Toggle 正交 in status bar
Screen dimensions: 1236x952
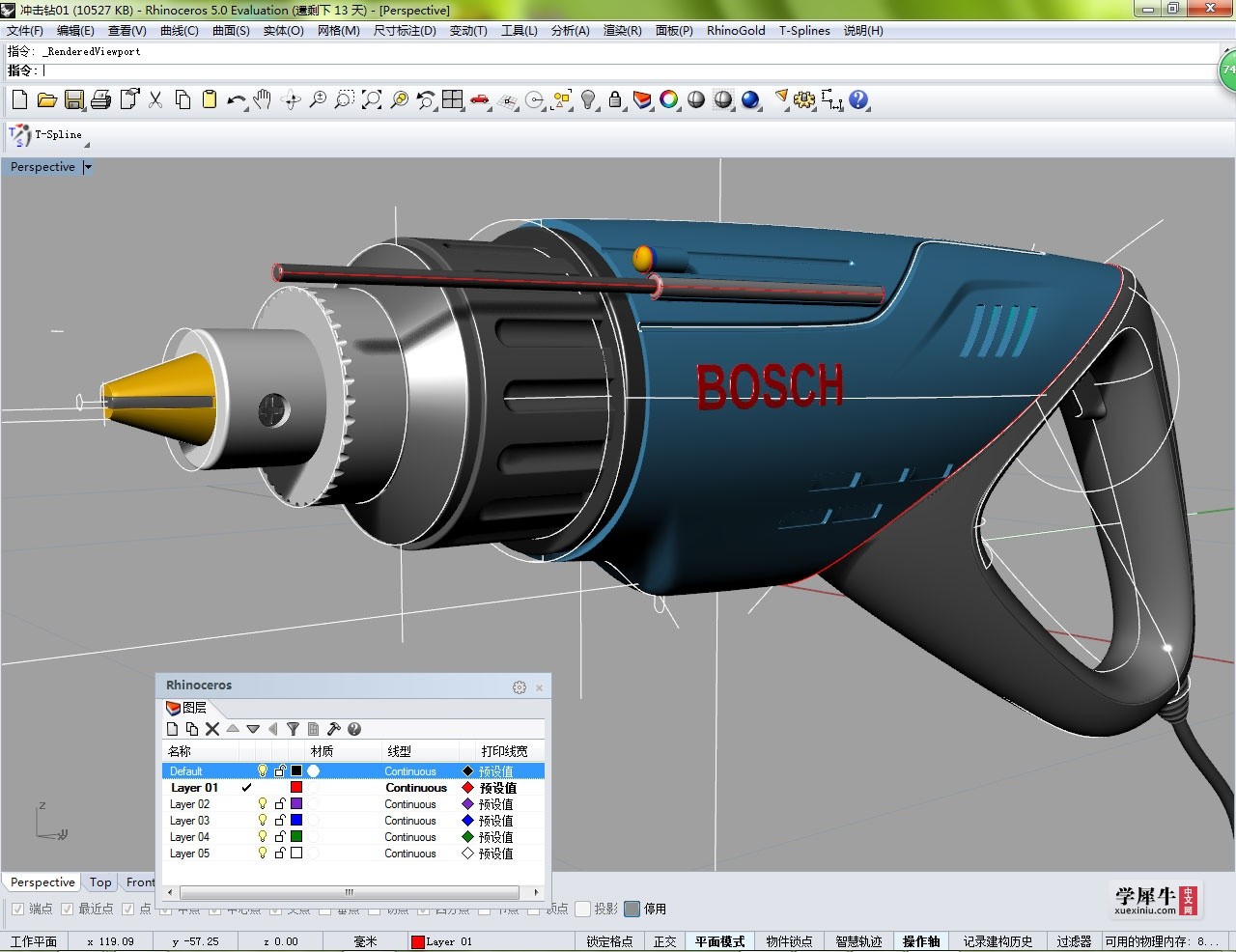coord(665,941)
